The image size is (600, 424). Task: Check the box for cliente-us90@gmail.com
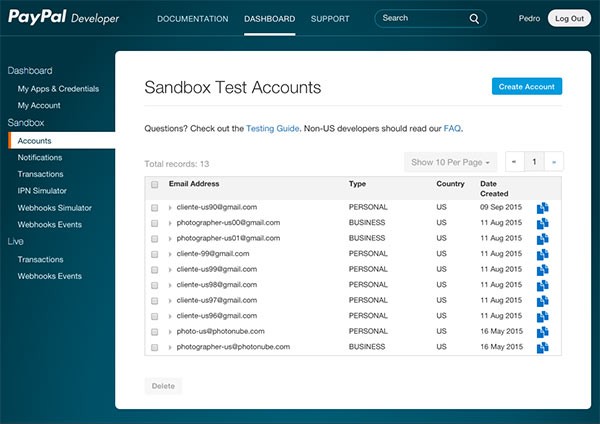pos(155,208)
